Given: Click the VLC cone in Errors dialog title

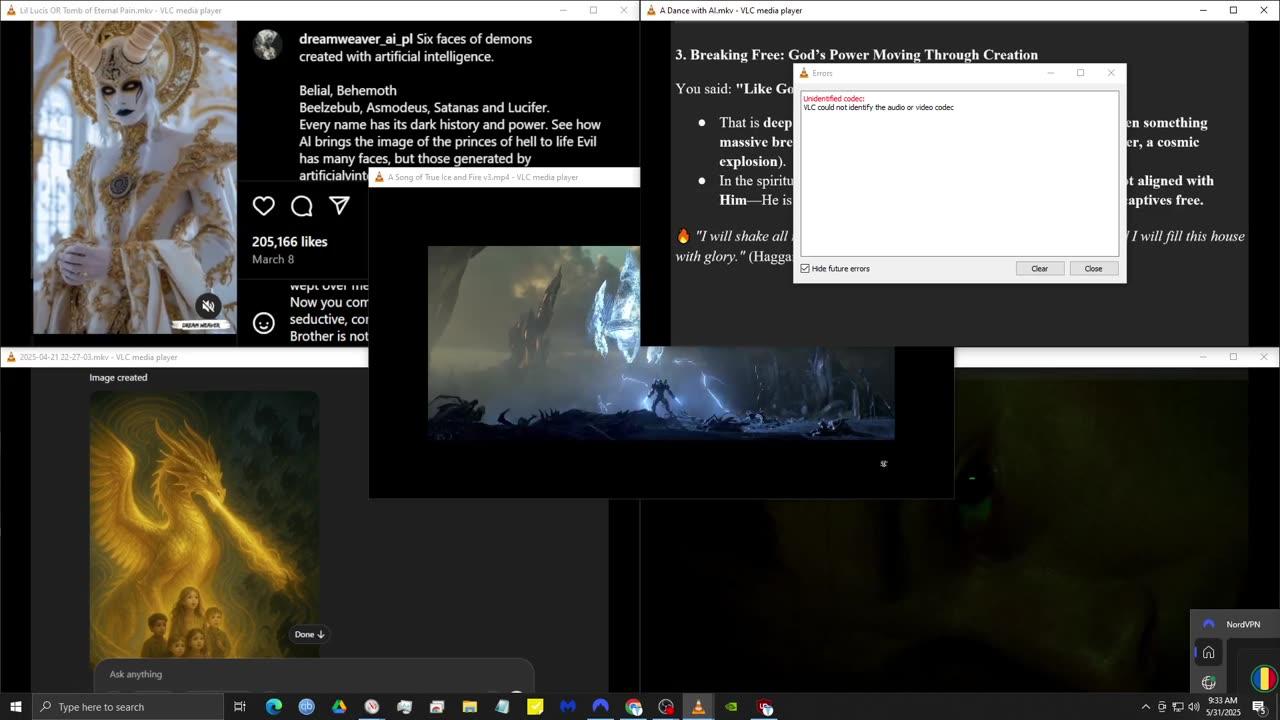Looking at the screenshot, I should (803, 73).
